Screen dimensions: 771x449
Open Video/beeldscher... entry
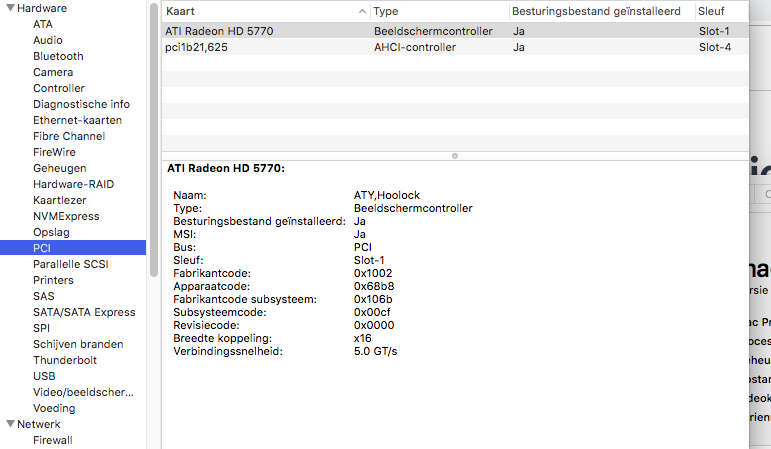coord(83,392)
